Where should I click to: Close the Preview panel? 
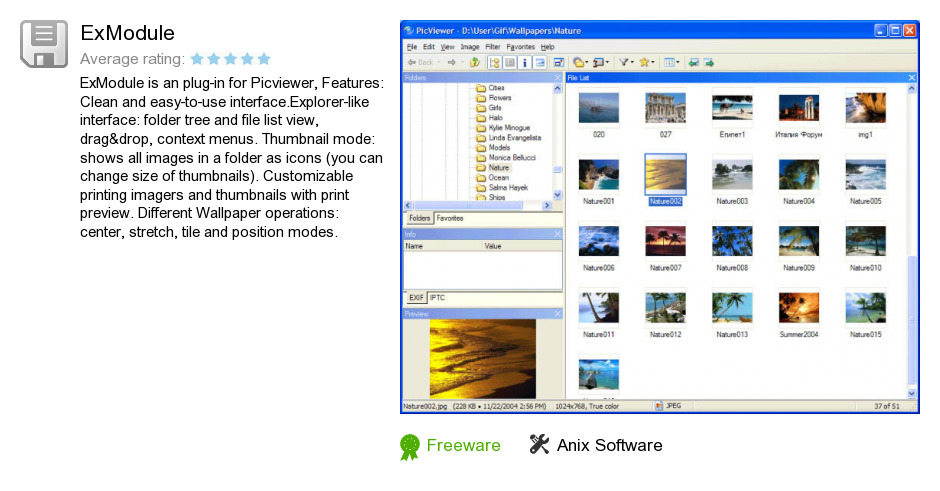558,314
